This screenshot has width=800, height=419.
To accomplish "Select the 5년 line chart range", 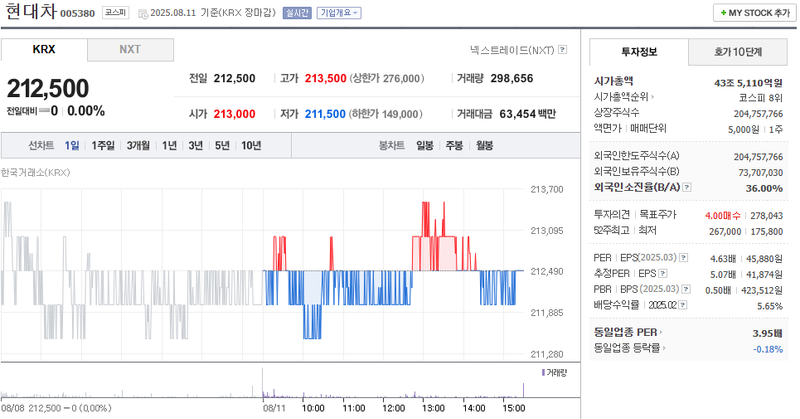I will (x=222, y=145).
